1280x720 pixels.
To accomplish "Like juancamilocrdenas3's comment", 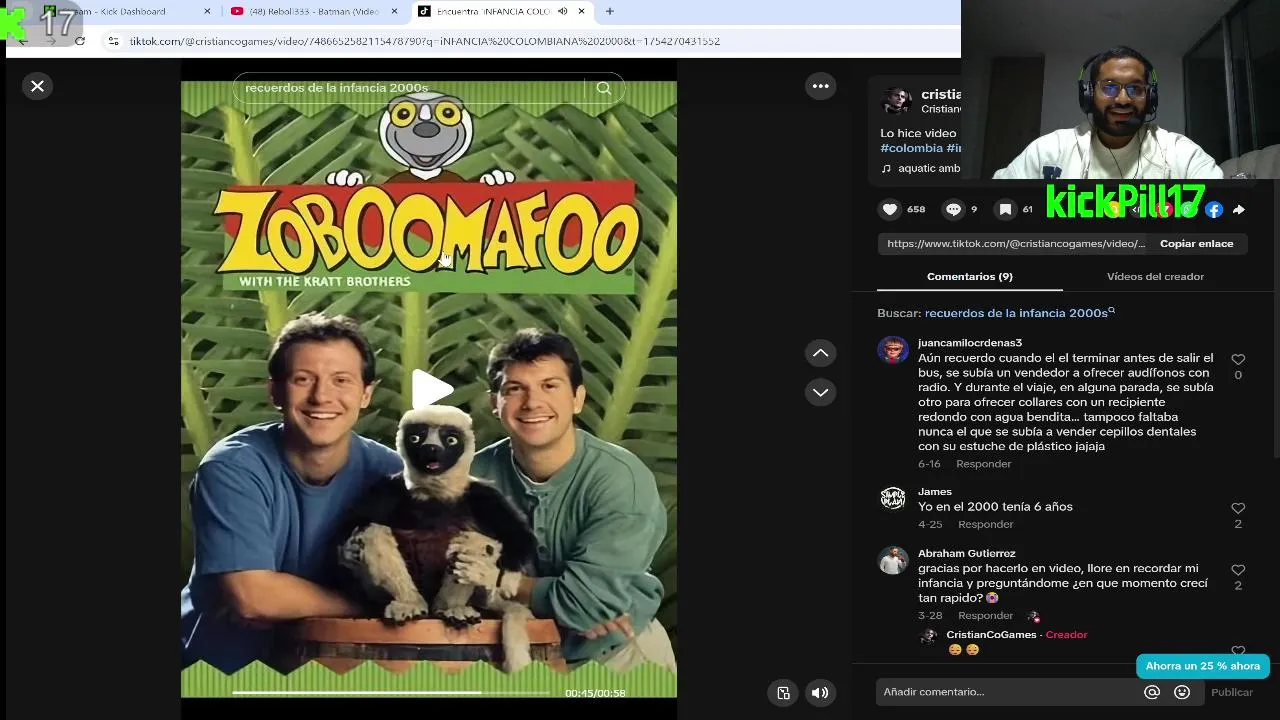I will pos(1238,360).
